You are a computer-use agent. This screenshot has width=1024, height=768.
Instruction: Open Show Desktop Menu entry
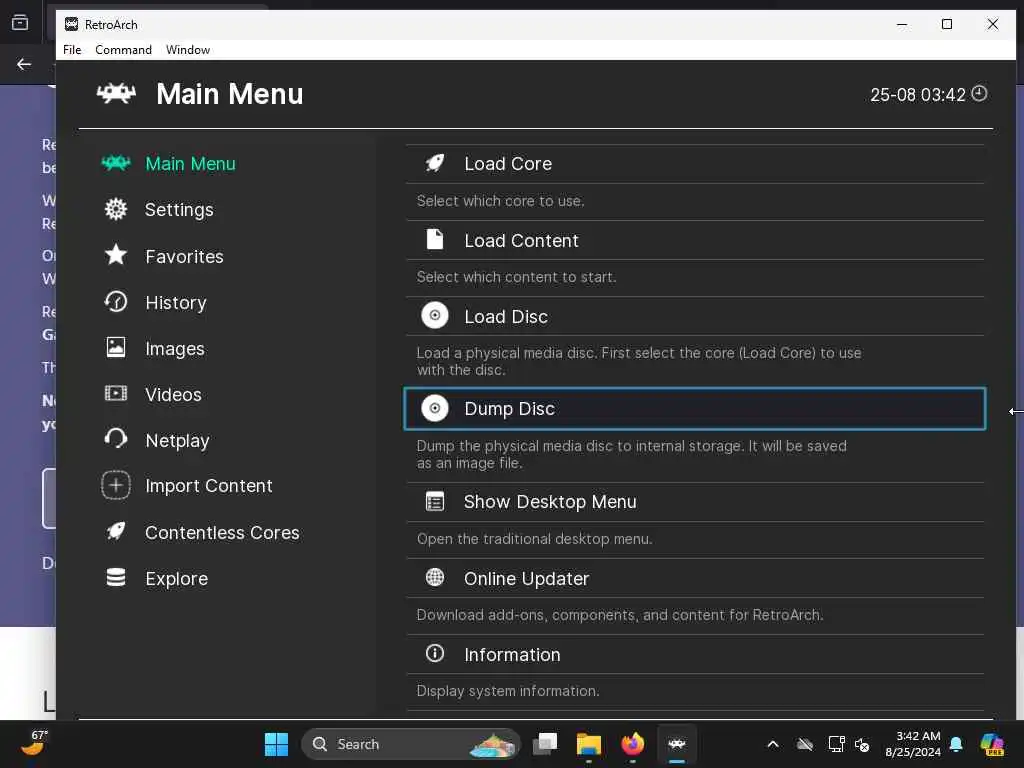click(695, 502)
